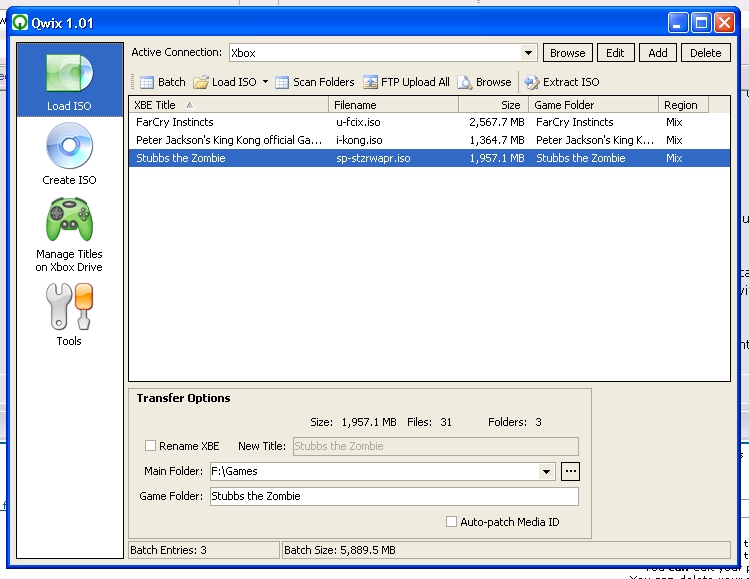Click the FTP Upload All toolbar icon

[x=370, y=82]
